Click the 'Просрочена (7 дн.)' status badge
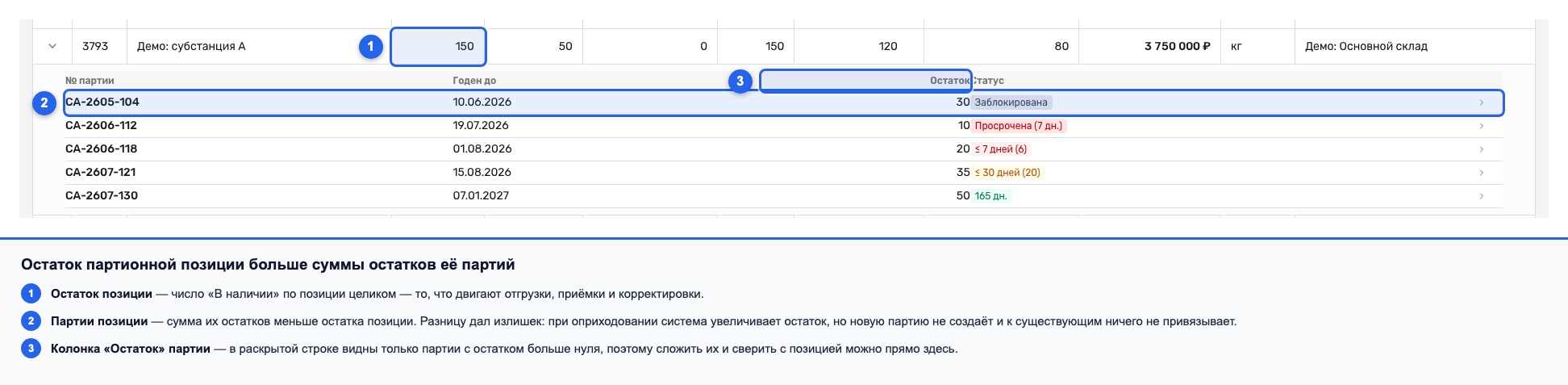 pos(1019,126)
